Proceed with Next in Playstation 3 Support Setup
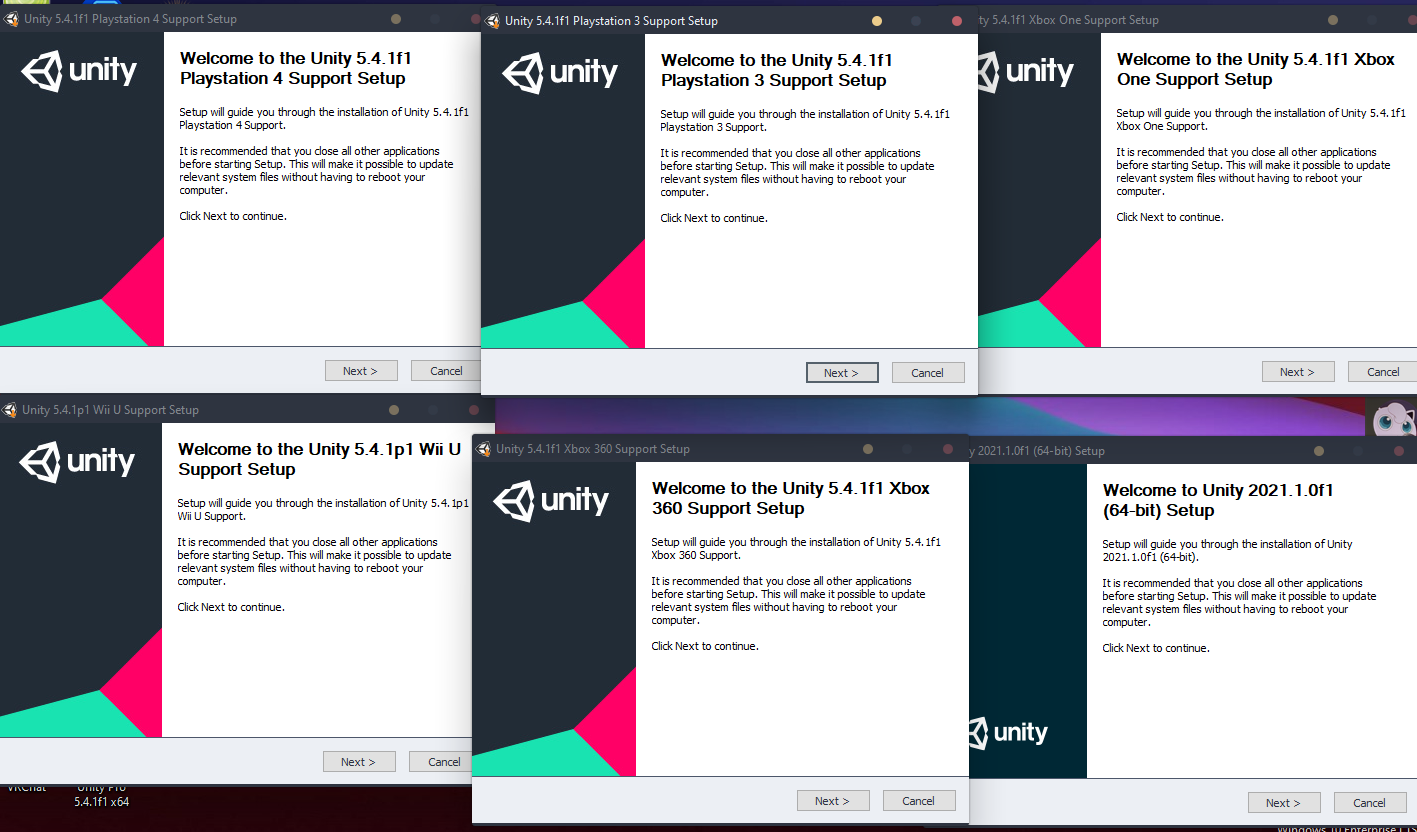1417x832 pixels. click(842, 373)
